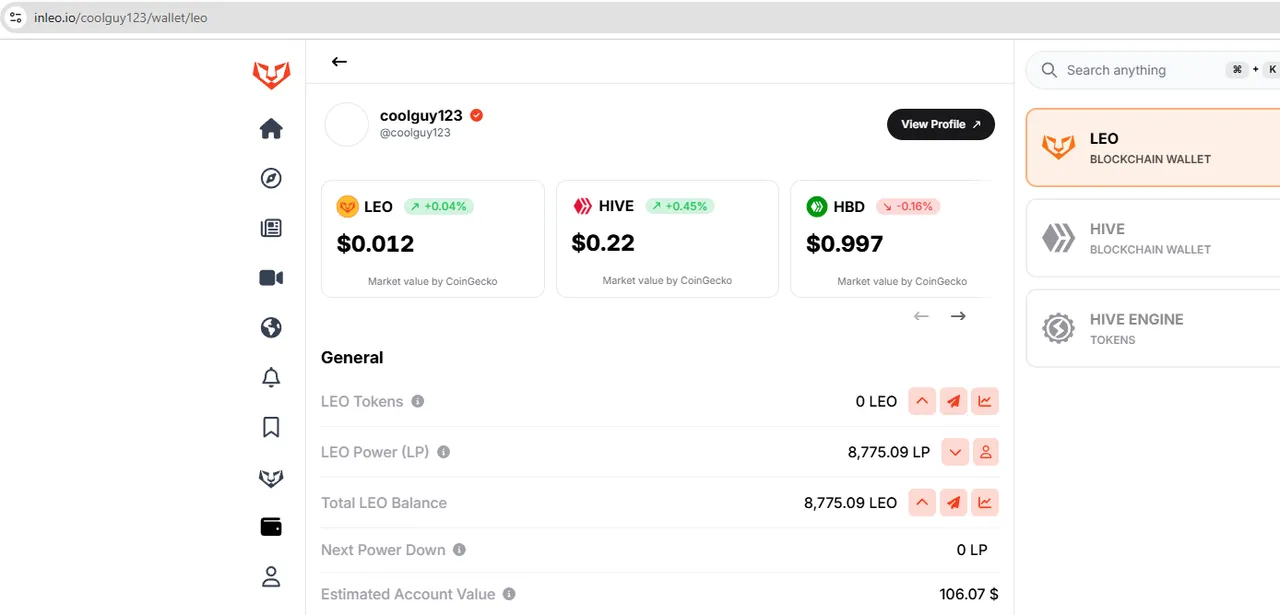Click the chart icon in the Total LEO Balance row
Image resolution: width=1280 pixels, height=615 pixels.
click(985, 503)
